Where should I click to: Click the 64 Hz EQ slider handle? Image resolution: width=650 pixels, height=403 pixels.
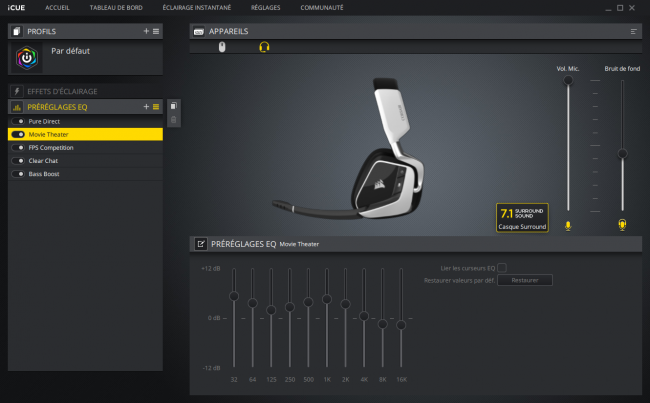[252, 303]
